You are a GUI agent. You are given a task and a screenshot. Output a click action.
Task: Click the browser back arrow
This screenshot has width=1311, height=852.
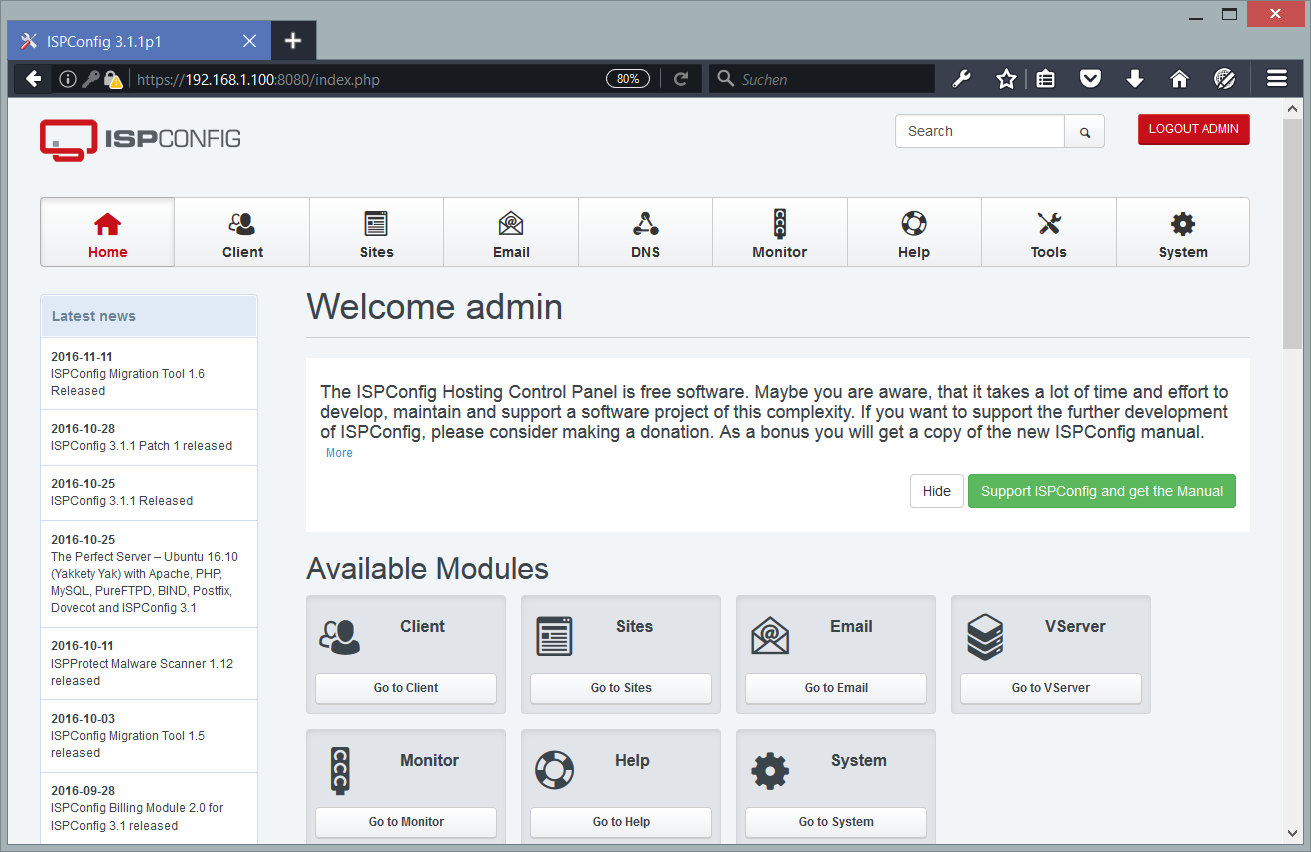point(33,79)
